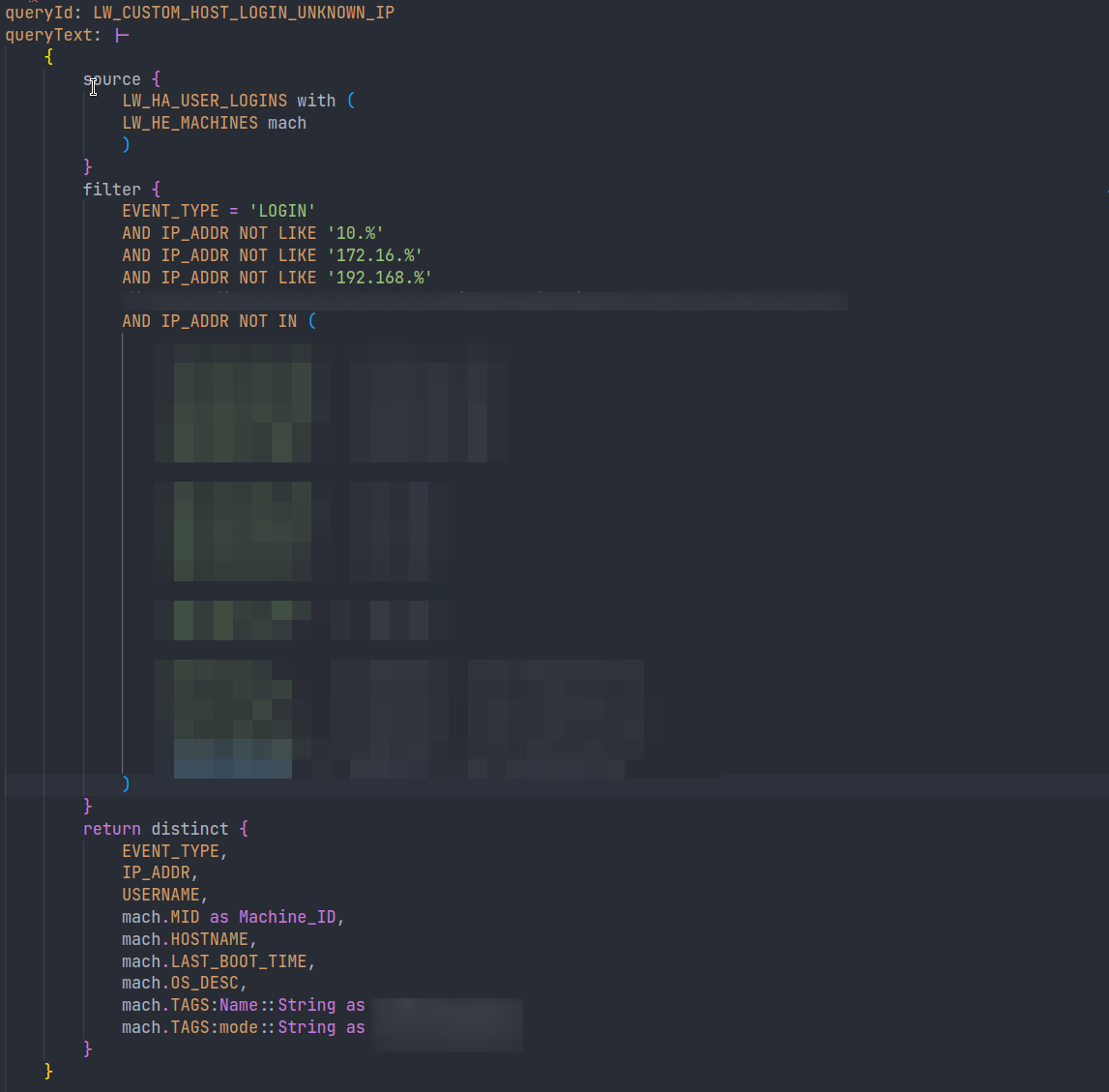Image resolution: width=1109 pixels, height=1092 pixels.
Task: Click the filter keyword
Action: 112,190
